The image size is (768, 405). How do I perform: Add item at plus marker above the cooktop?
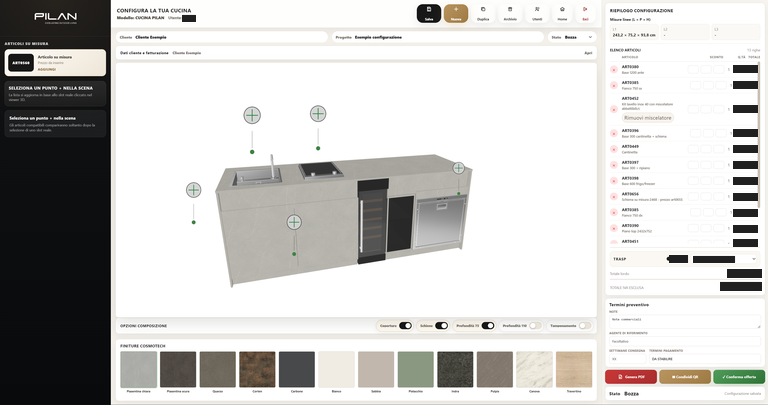point(318,114)
